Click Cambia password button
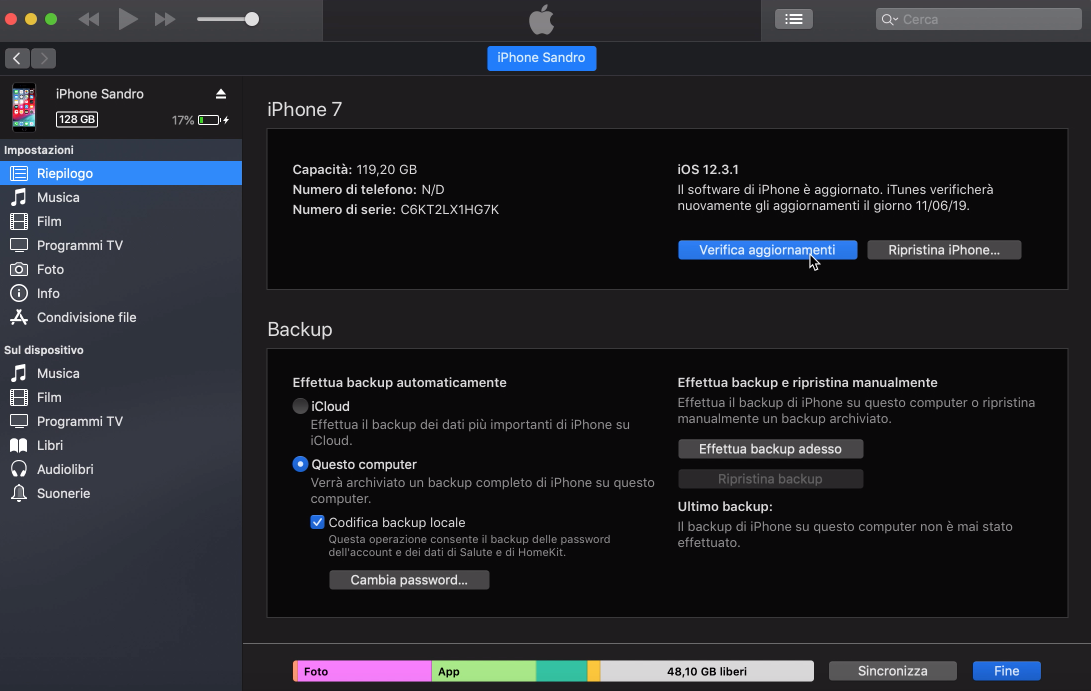The image size is (1091, 691). (409, 580)
